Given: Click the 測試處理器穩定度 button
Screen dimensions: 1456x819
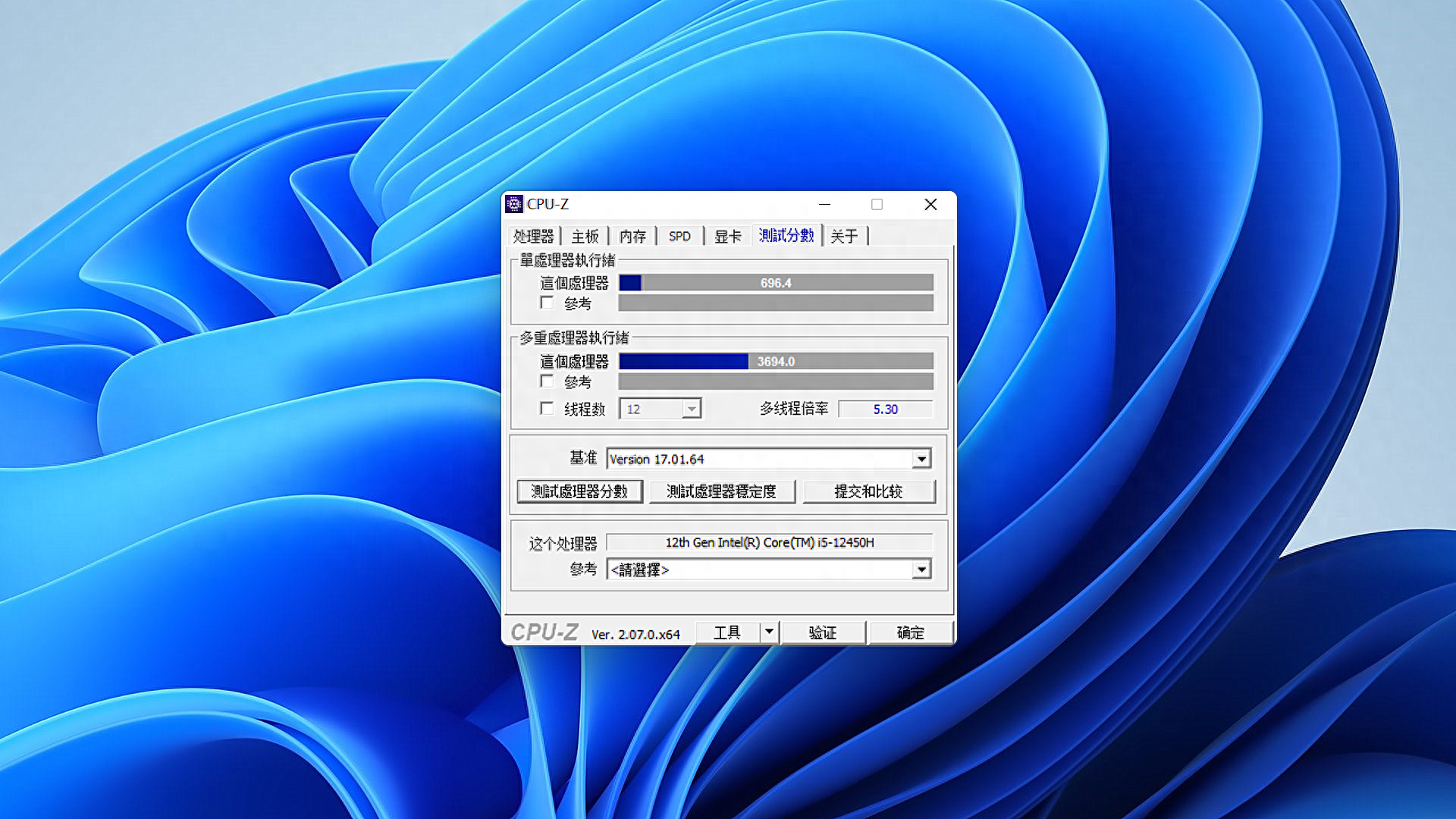Looking at the screenshot, I should [x=722, y=491].
